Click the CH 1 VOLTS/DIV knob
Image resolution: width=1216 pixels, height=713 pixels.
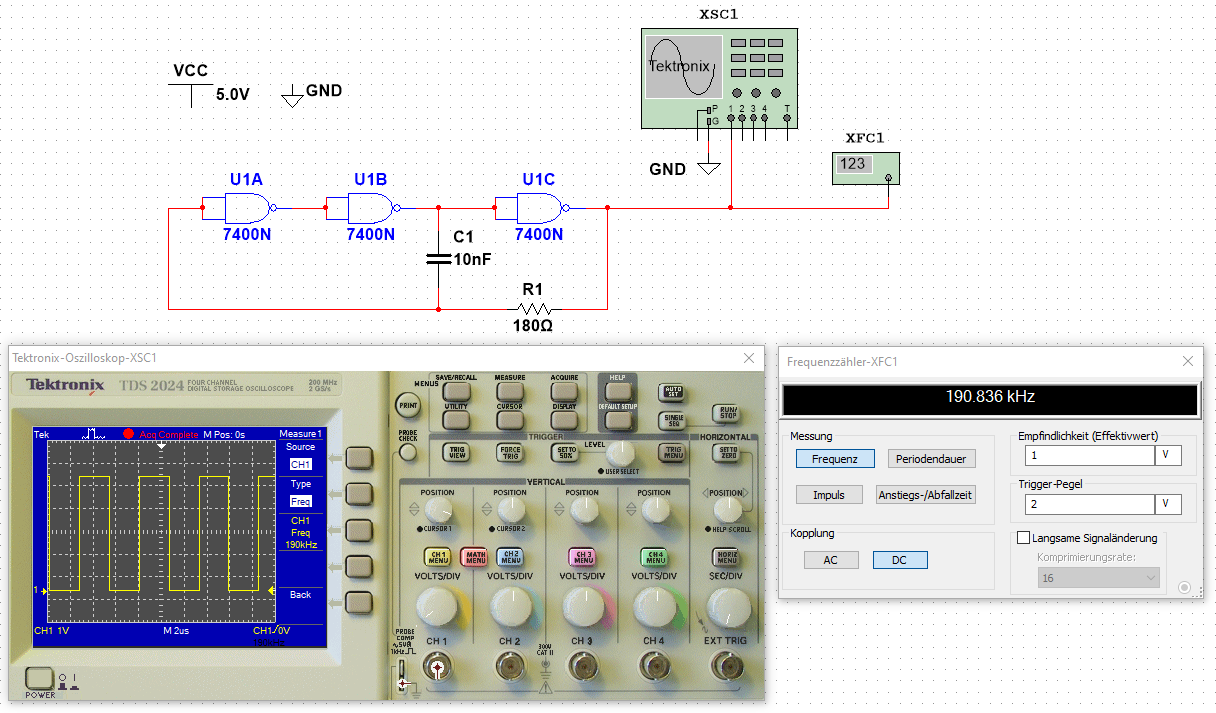(x=438, y=605)
